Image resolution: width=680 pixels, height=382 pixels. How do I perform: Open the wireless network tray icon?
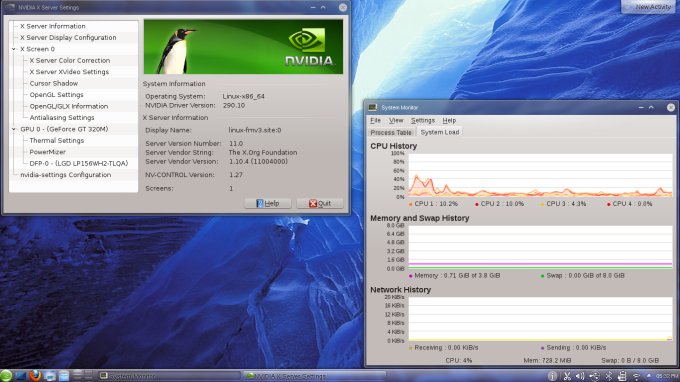coord(636,376)
